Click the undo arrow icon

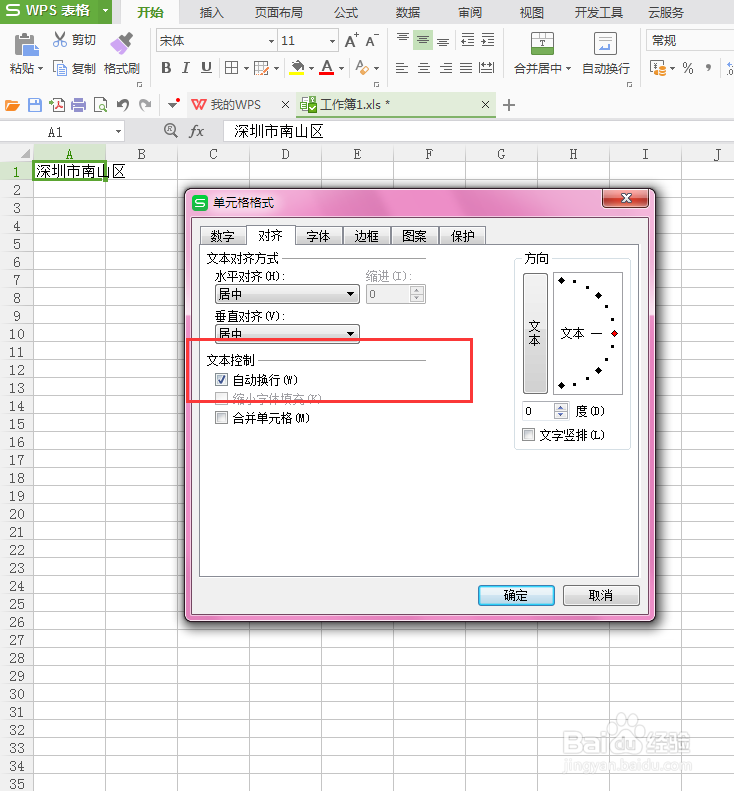coord(123,105)
